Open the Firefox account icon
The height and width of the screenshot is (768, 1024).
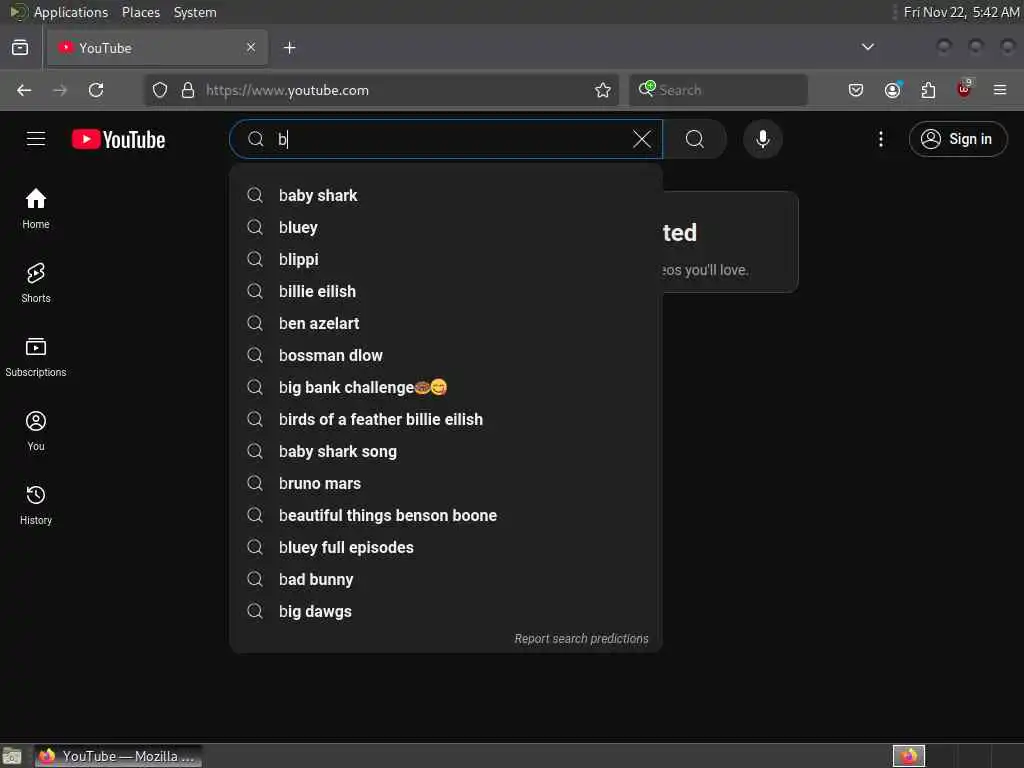893,90
